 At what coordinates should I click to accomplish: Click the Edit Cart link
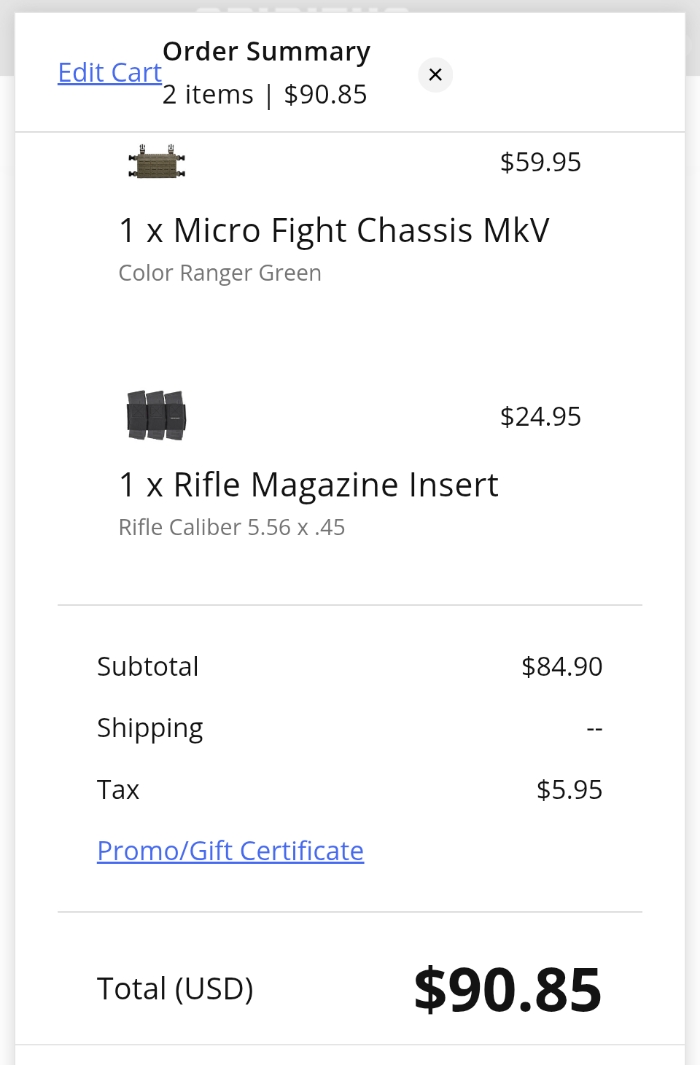110,73
